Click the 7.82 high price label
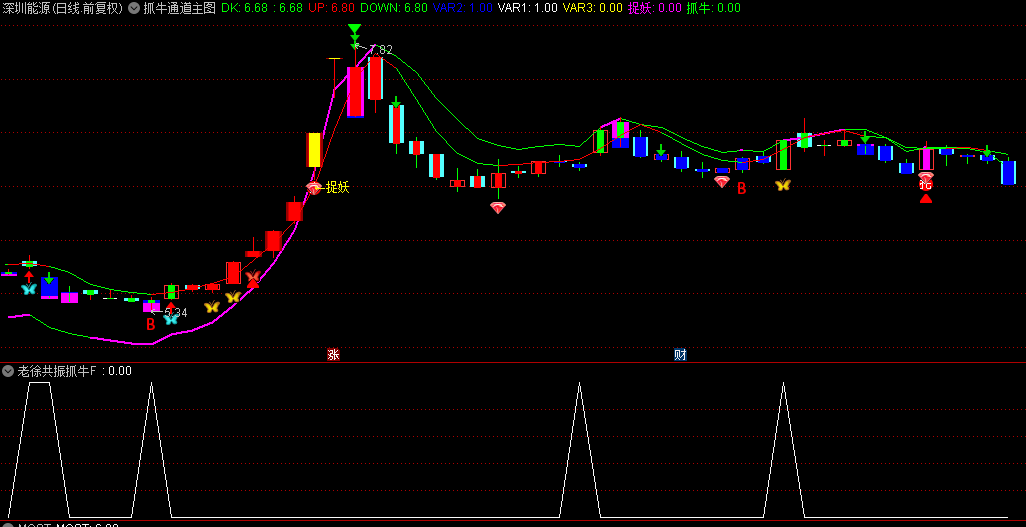The height and width of the screenshot is (527, 1026). tap(381, 50)
